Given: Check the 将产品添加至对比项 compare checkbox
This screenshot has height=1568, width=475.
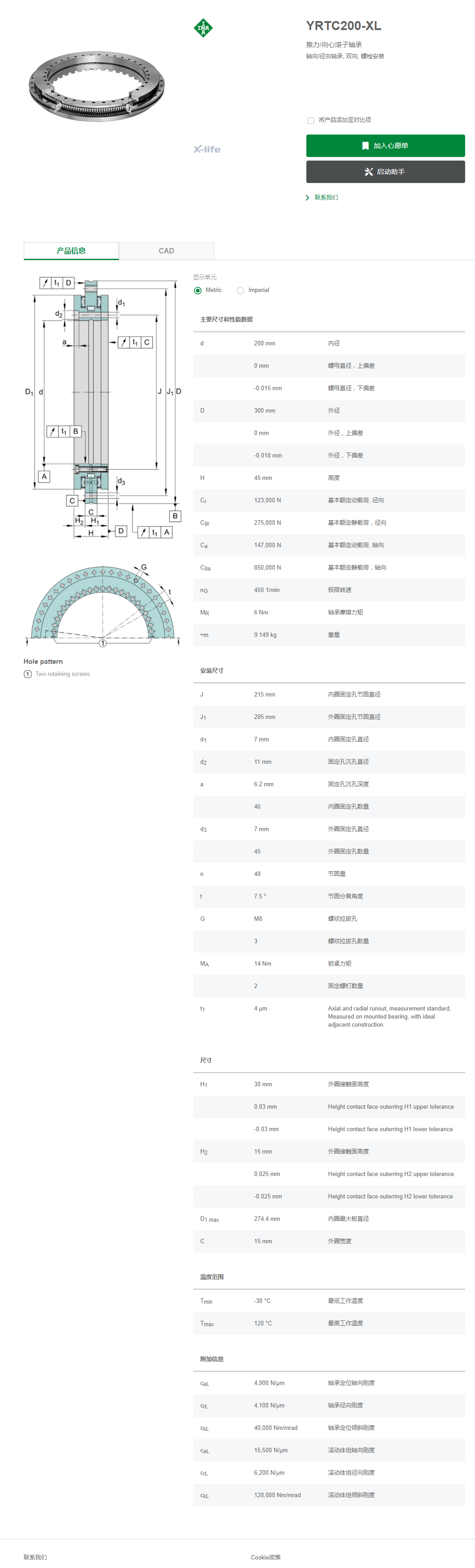Looking at the screenshot, I should pyautogui.click(x=311, y=121).
